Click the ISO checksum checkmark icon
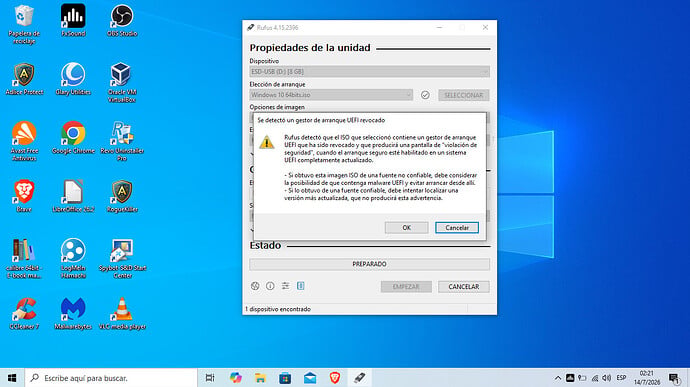This screenshot has height=387, width=690. (x=425, y=95)
